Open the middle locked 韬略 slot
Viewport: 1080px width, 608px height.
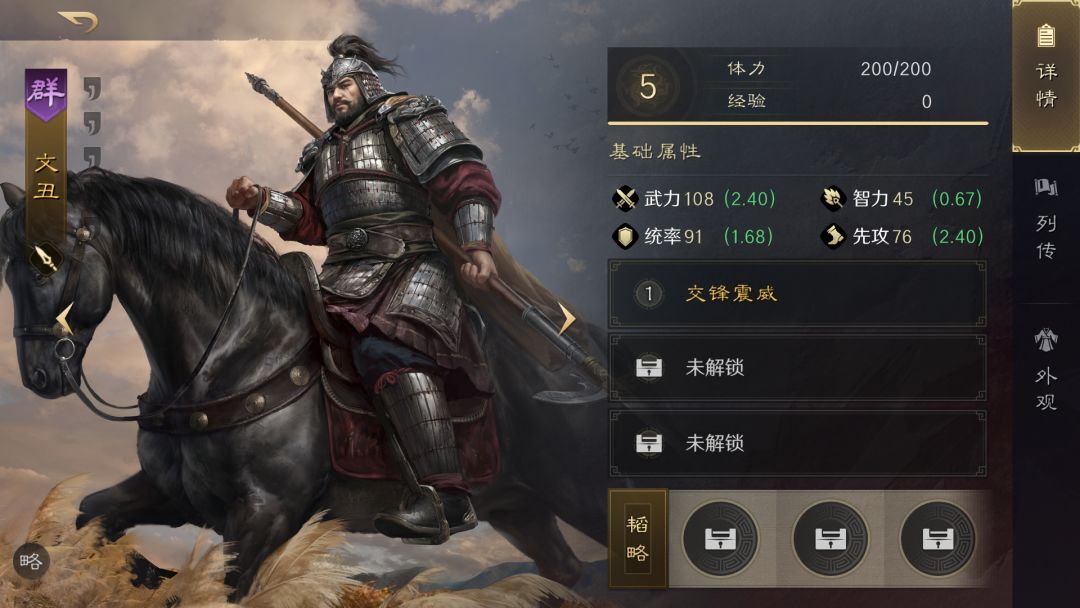(830, 538)
